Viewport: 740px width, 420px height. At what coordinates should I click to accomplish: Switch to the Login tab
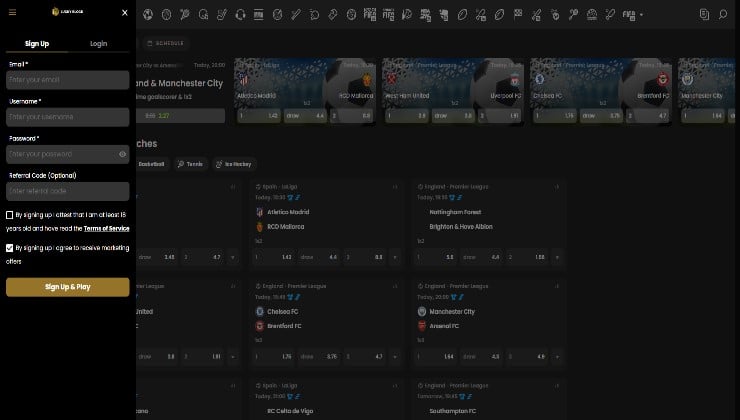[x=99, y=43]
